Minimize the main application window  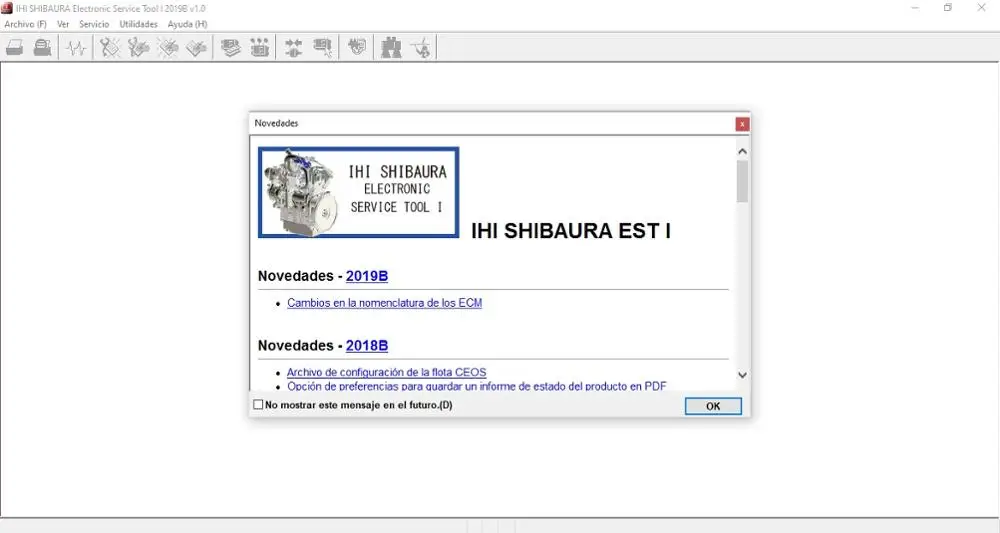coord(915,8)
